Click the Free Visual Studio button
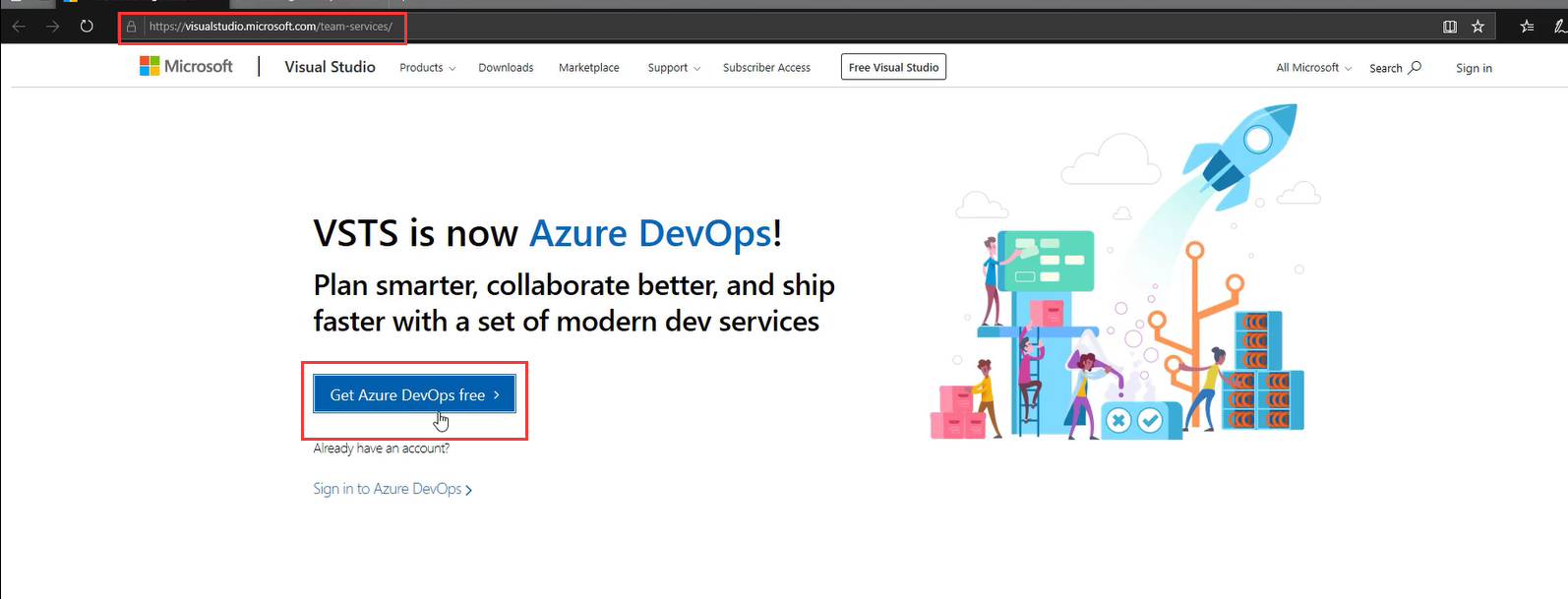 893,67
